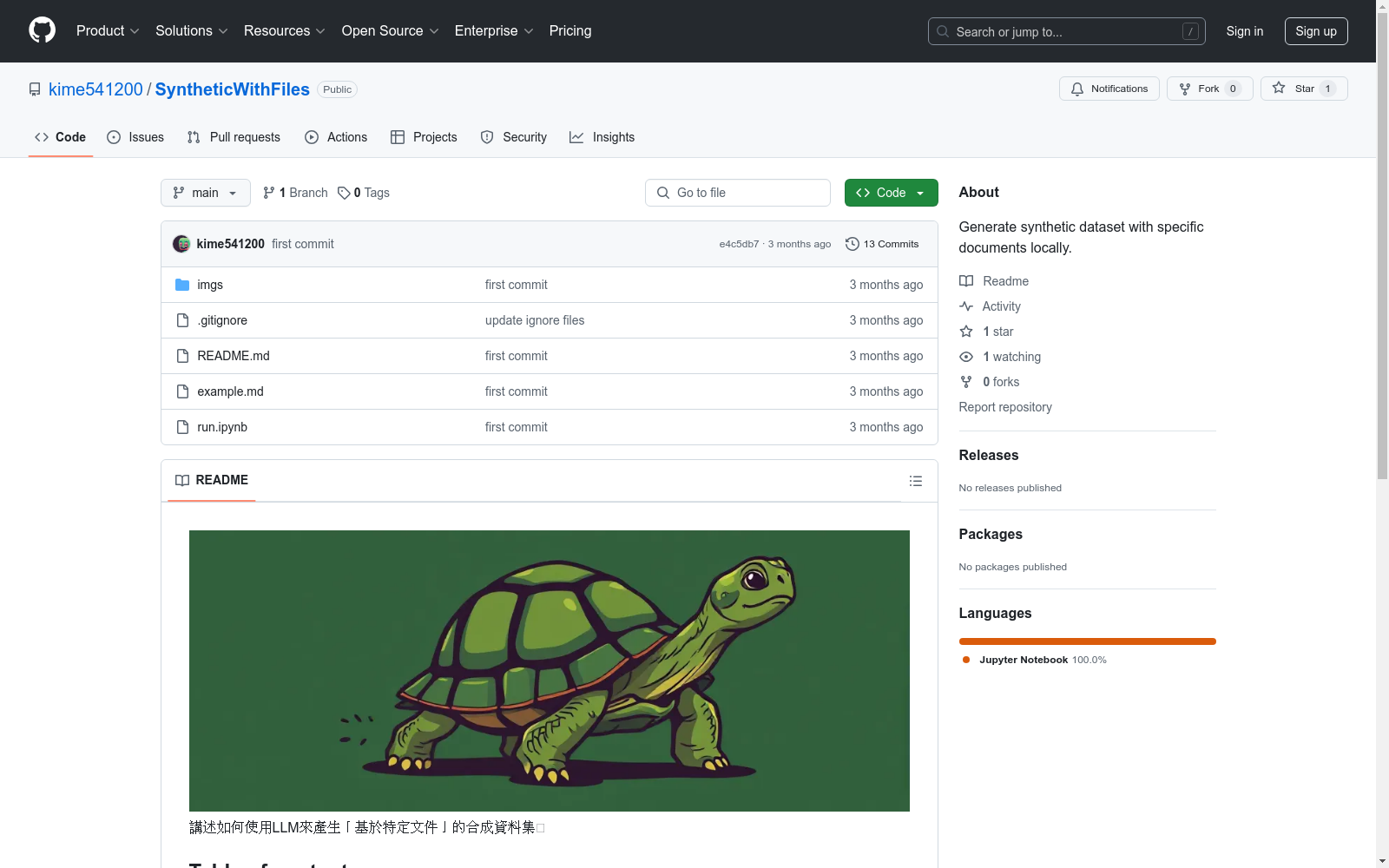Click the star icon beside 1 star
Screen dimensions: 1389x868
point(966,332)
